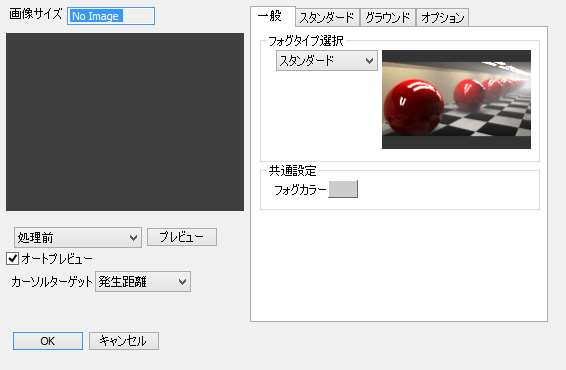The height and width of the screenshot is (370, 566).
Task: Click the dark image preview area
Action: click(x=125, y=122)
